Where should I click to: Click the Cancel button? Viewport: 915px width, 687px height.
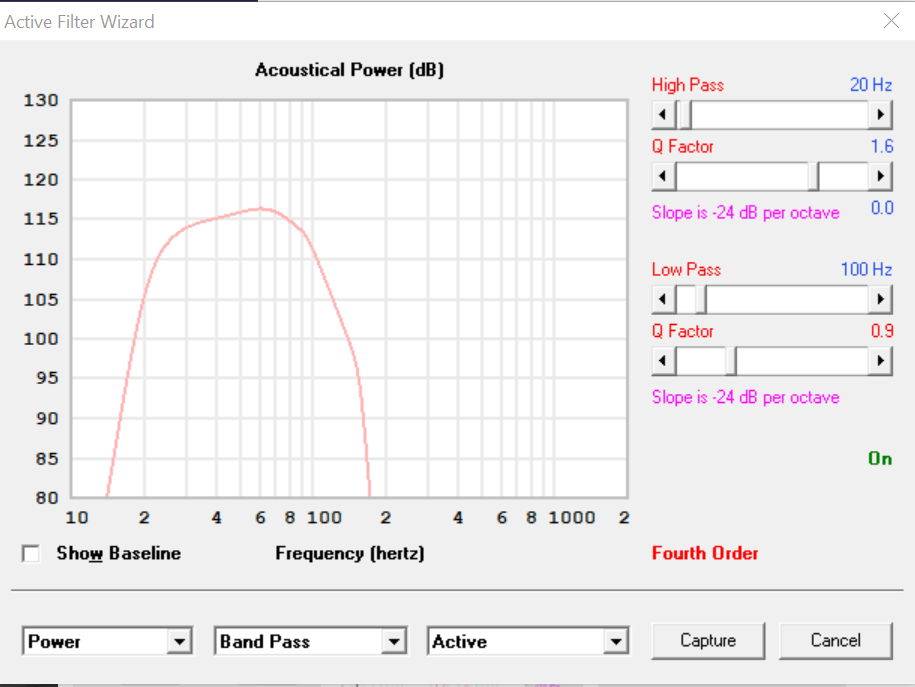point(836,641)
